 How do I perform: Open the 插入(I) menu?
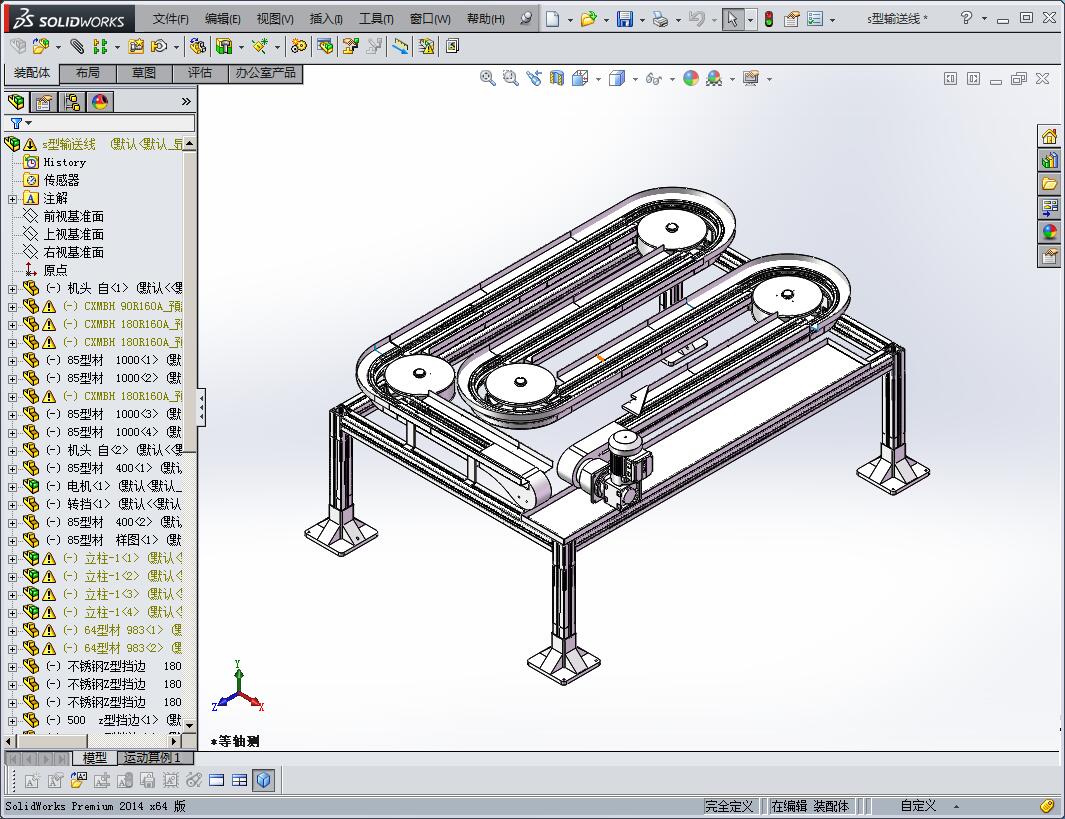(x=326, y=19)
